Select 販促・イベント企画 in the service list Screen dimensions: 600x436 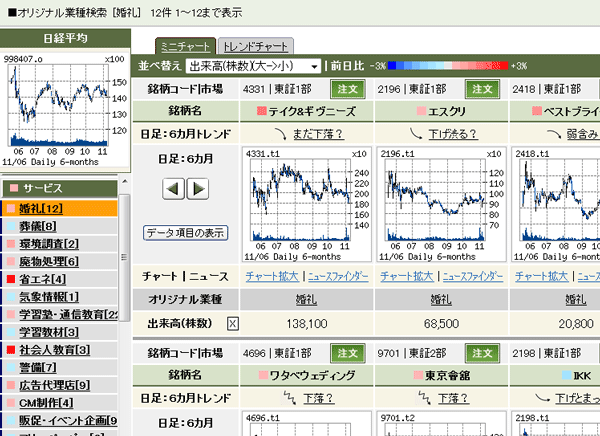tap(68, 420)
